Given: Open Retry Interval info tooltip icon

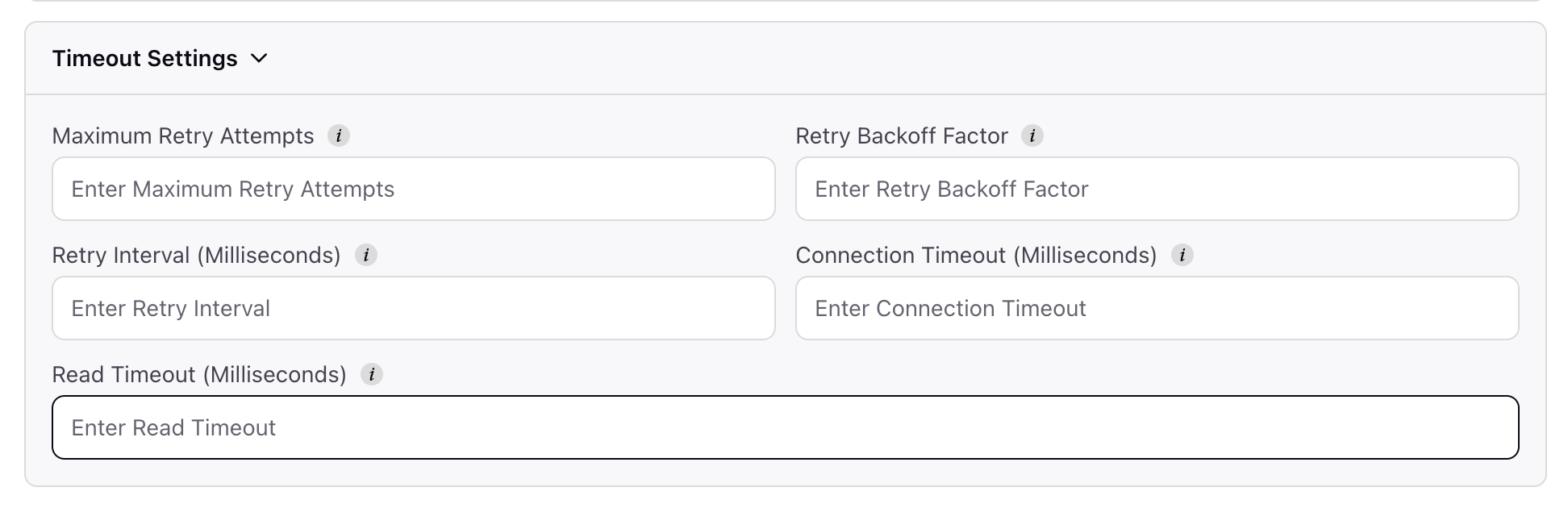Looking at the screenshot, I should (x=366, y=255).
